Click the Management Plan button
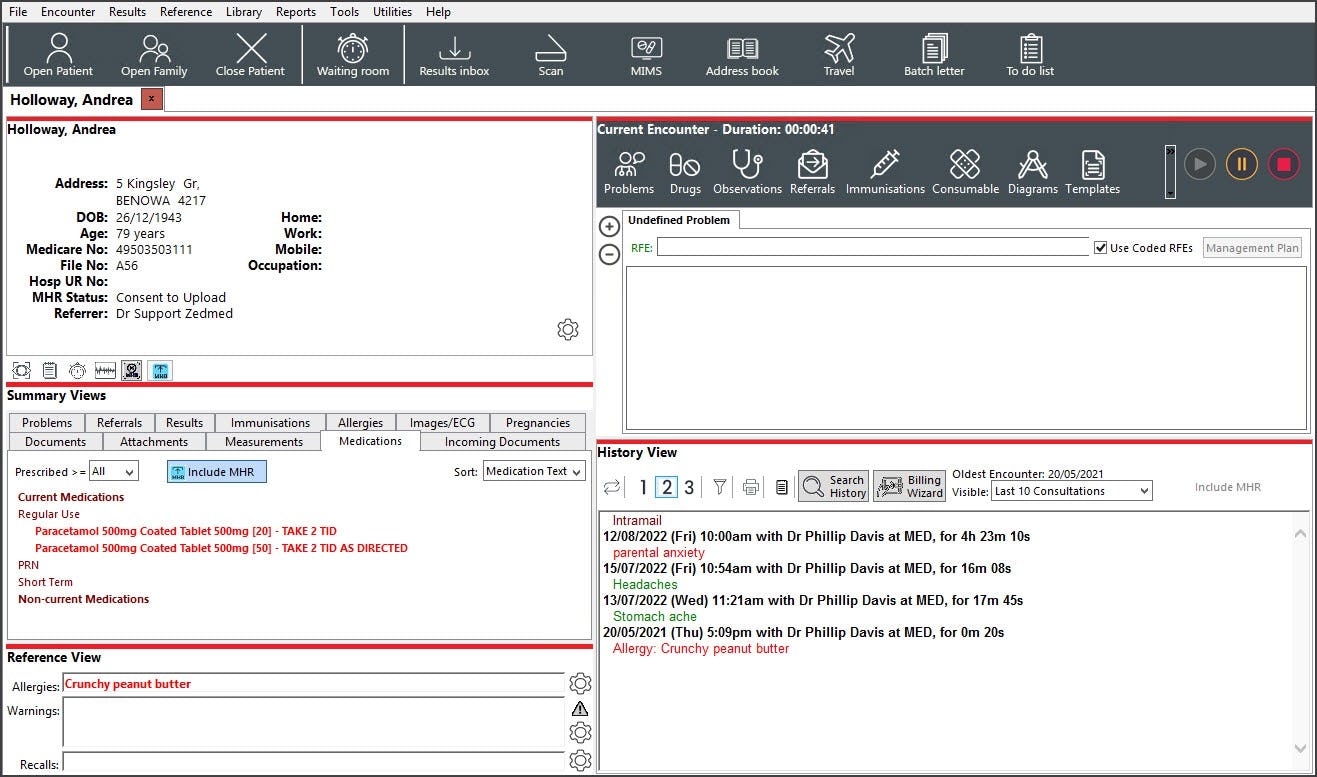Image resolution: width=1317 pixels, height=777 pixels. [x=1251, y=247]
